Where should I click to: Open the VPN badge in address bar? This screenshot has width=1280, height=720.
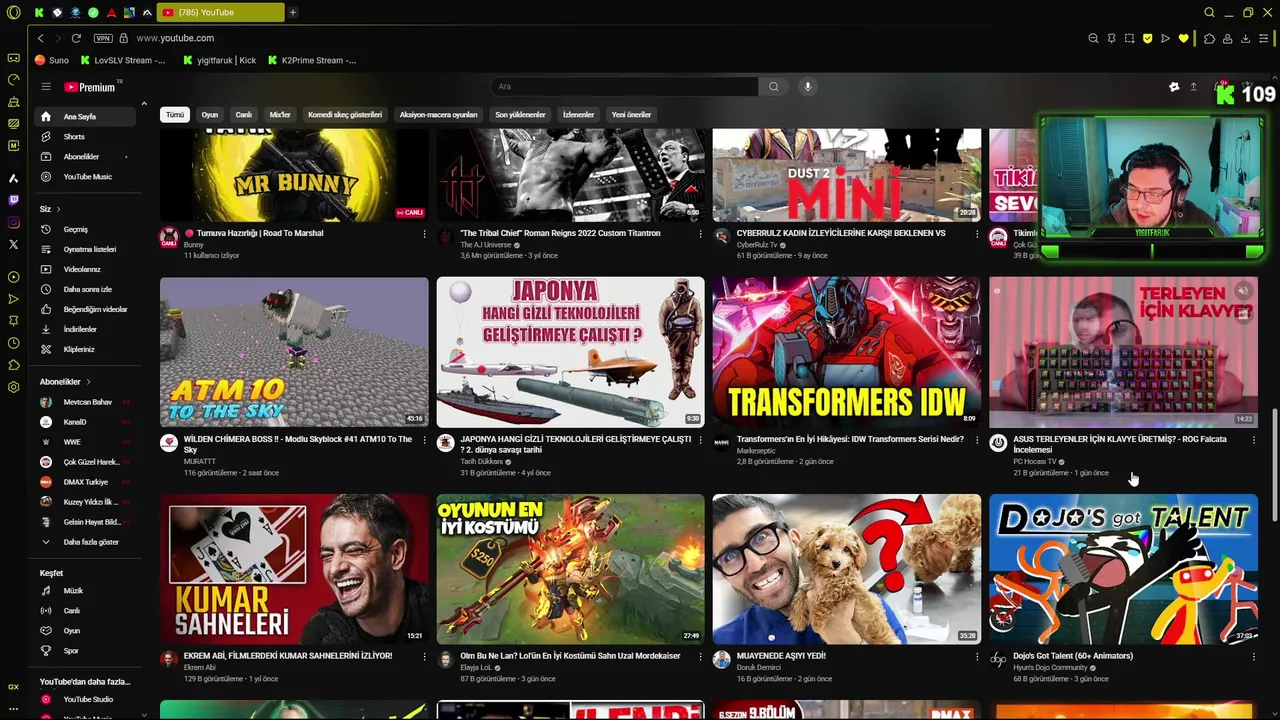[x=103, y=38]
